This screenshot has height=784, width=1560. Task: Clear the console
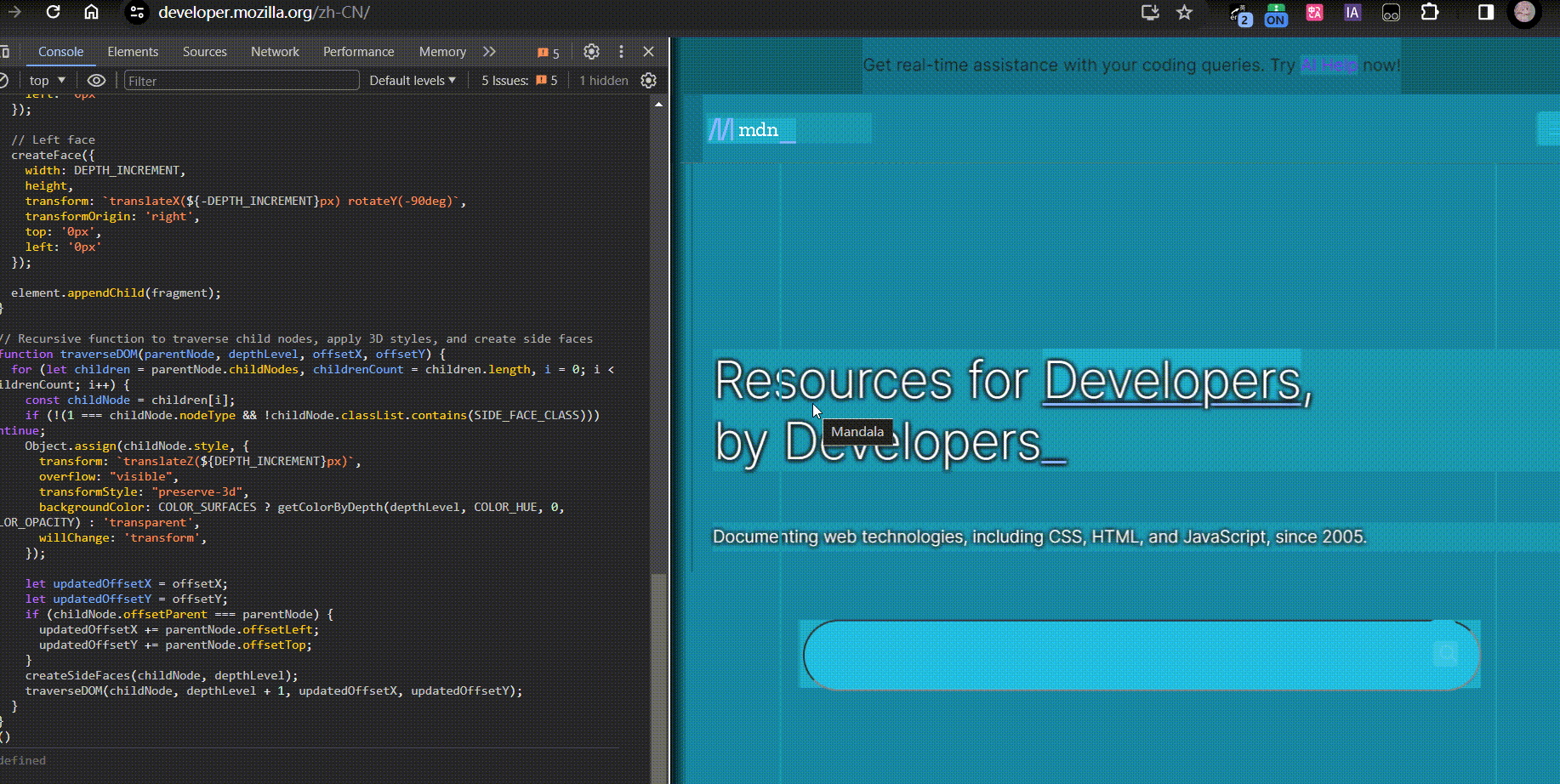pos(3,80)
